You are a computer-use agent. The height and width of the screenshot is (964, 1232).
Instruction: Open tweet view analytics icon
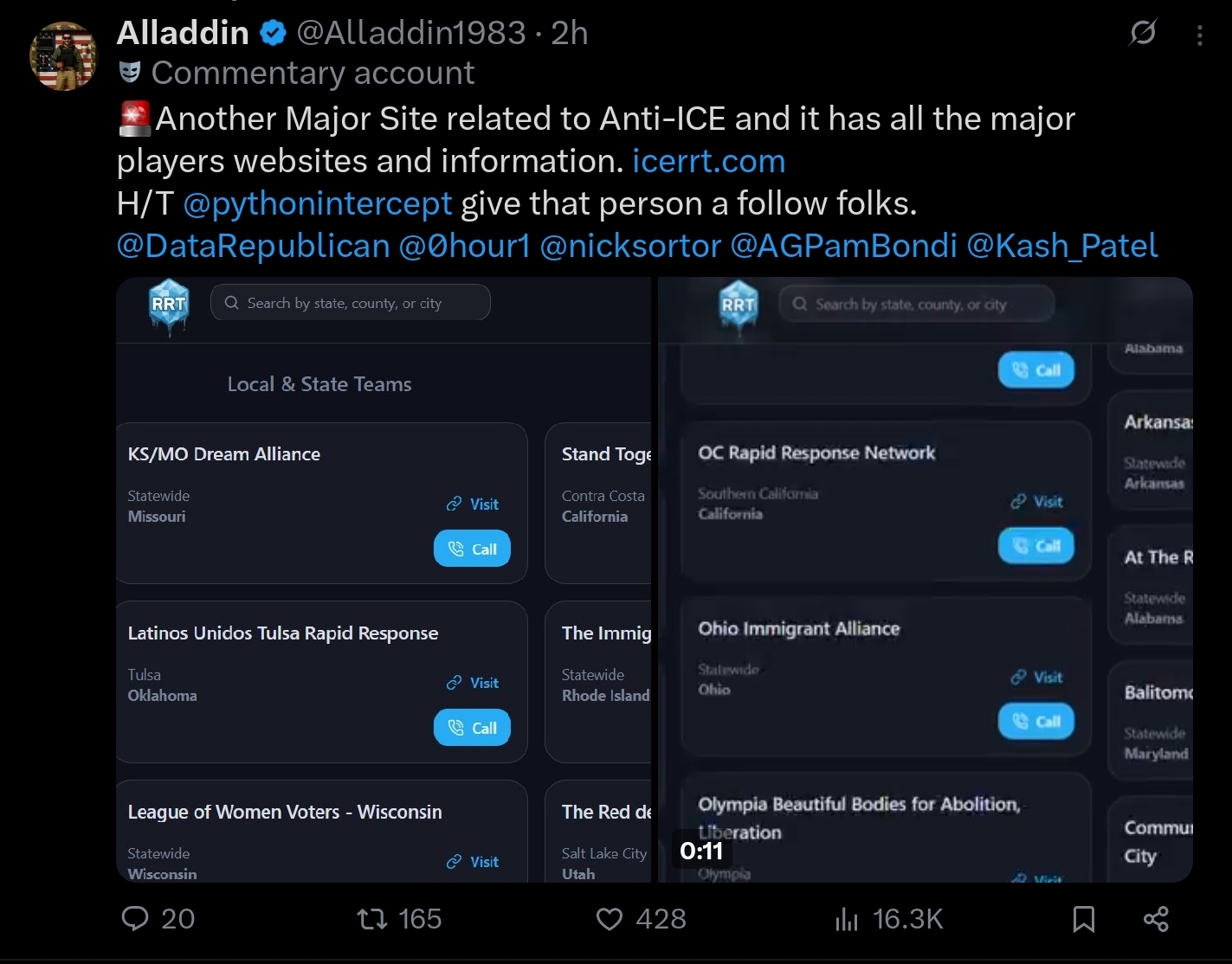(x=847, y=918)
